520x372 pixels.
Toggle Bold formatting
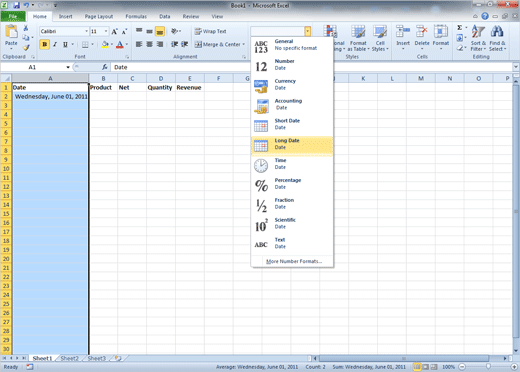44,44
